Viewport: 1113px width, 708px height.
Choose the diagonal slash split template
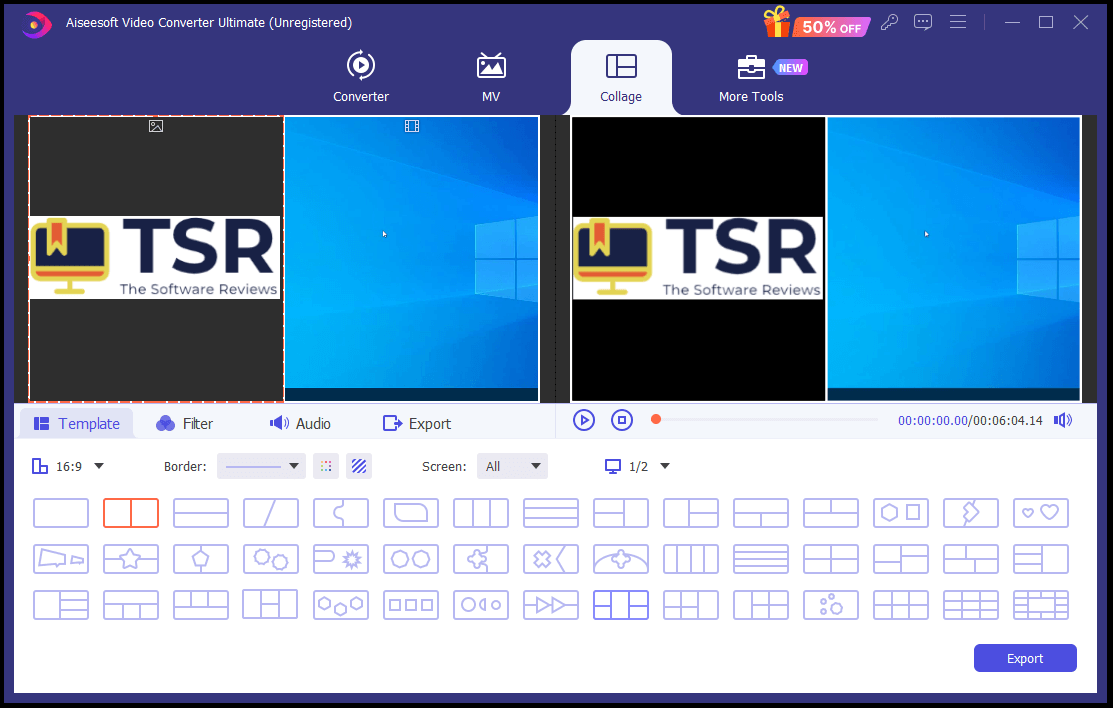tap(270, 513)
